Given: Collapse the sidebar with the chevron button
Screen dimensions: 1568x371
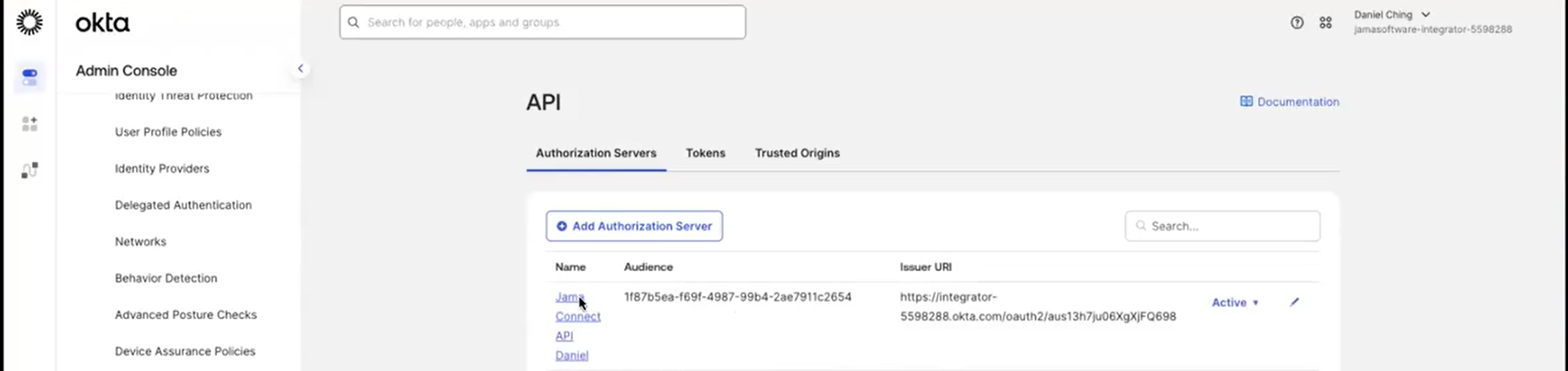Looking at the screenshot, I should click(300, 69).
